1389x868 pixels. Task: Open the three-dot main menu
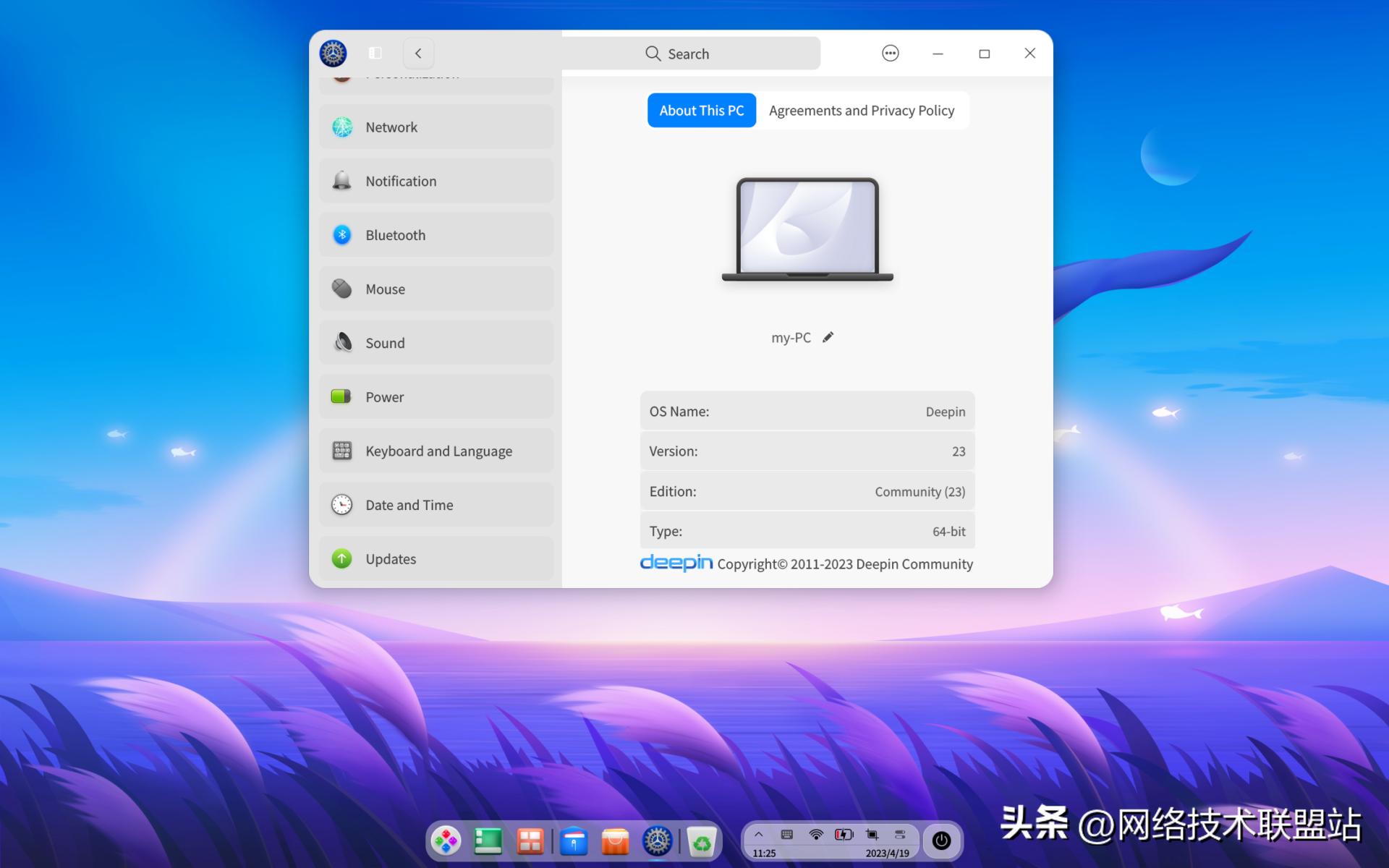click(x=890, y=53)
